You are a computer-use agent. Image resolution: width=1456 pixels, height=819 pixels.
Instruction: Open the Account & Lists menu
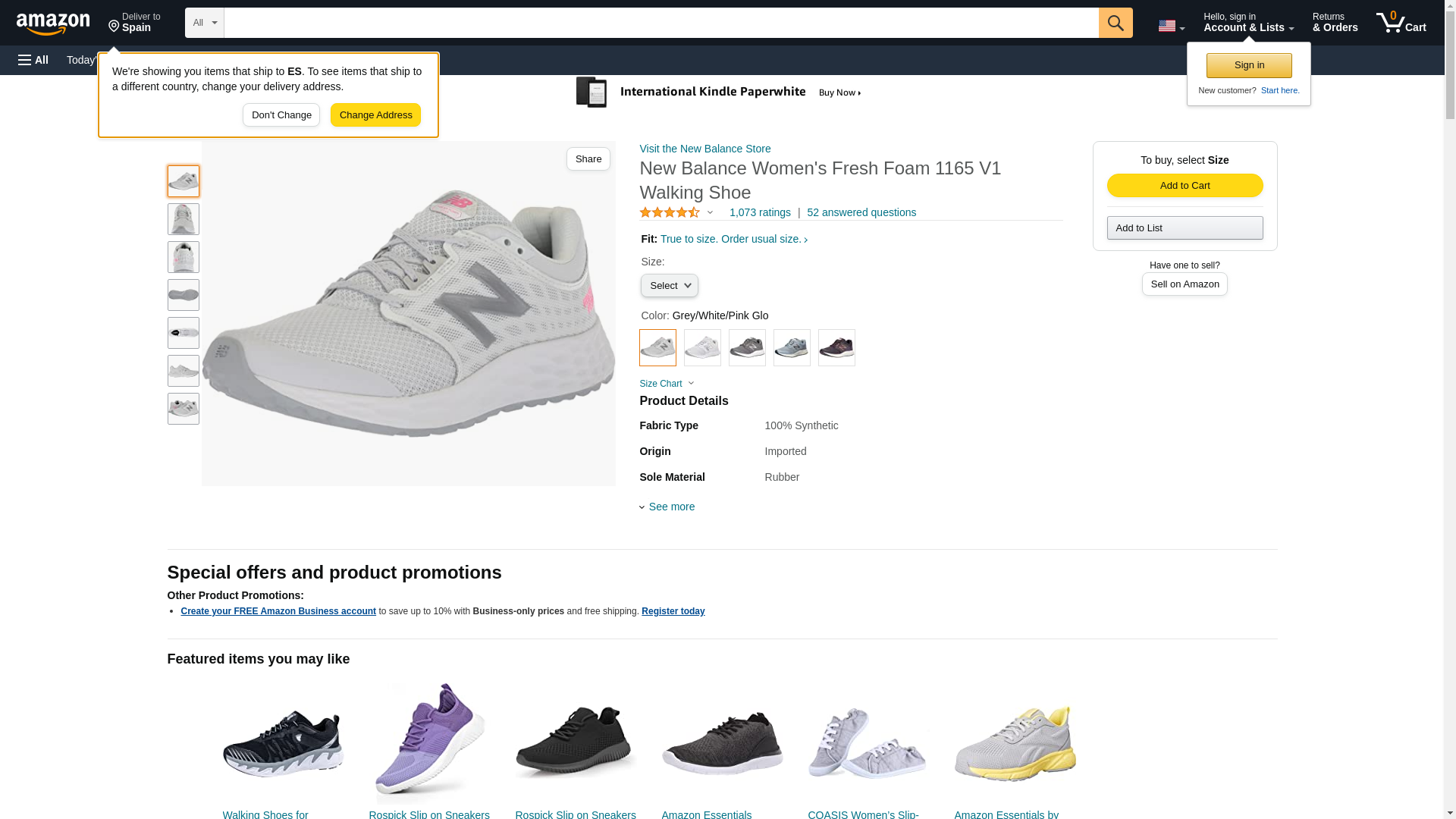coord(1248,23)
